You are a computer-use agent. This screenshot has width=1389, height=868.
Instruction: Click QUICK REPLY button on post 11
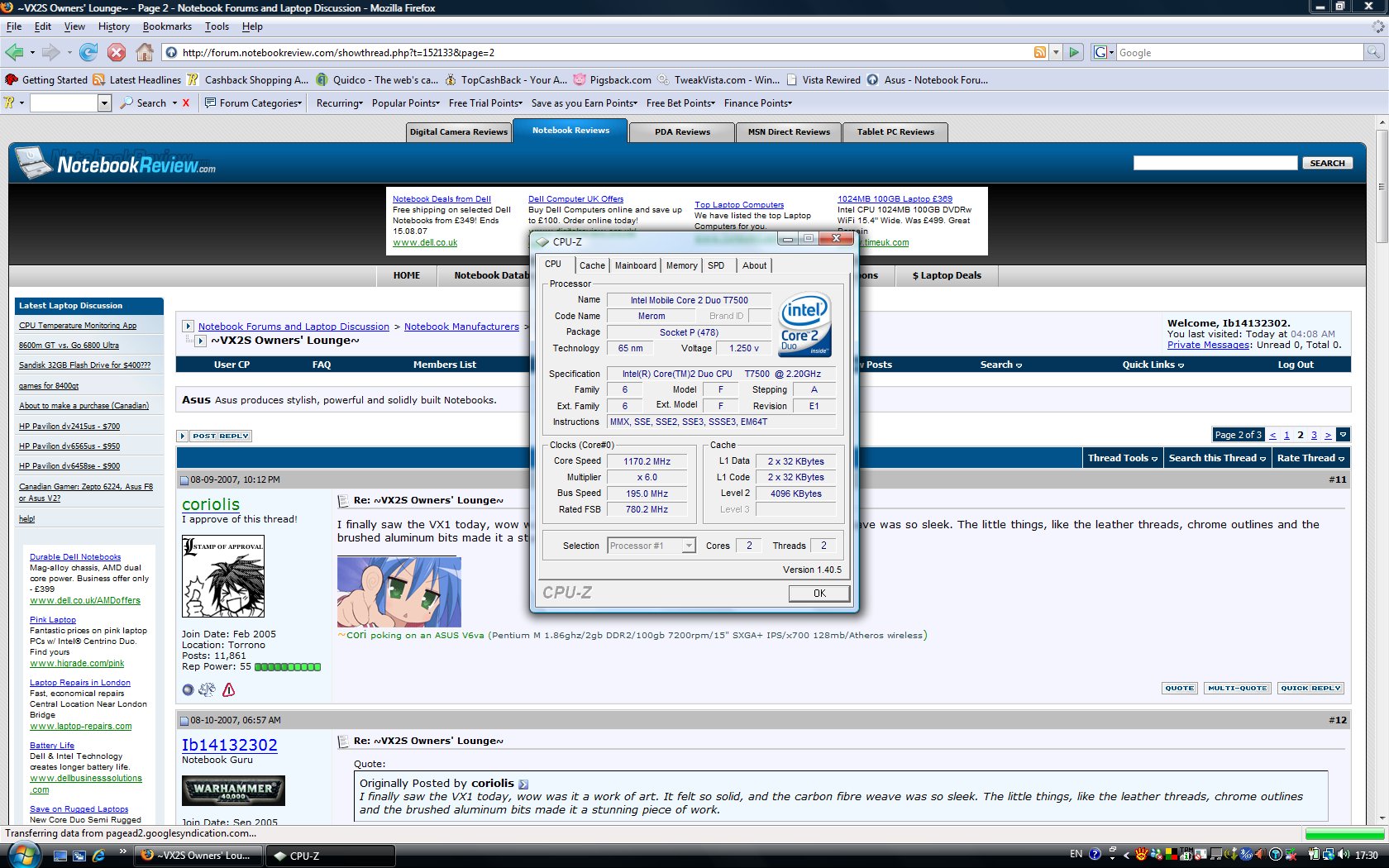tap(1310, 688)
